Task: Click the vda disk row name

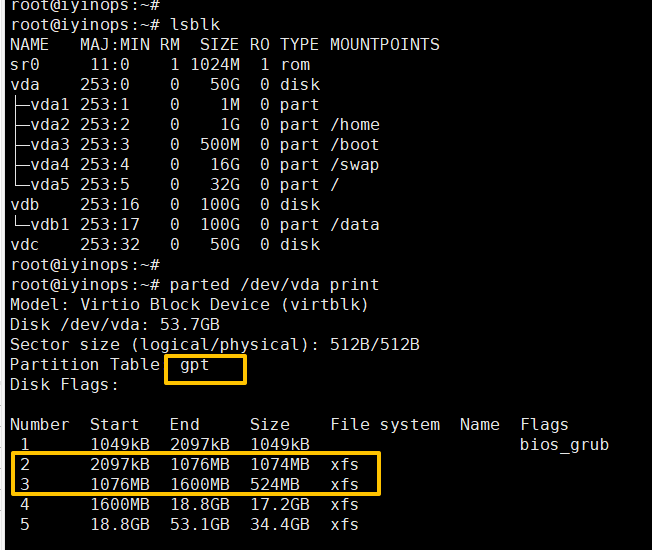Action: coord(25,85)
